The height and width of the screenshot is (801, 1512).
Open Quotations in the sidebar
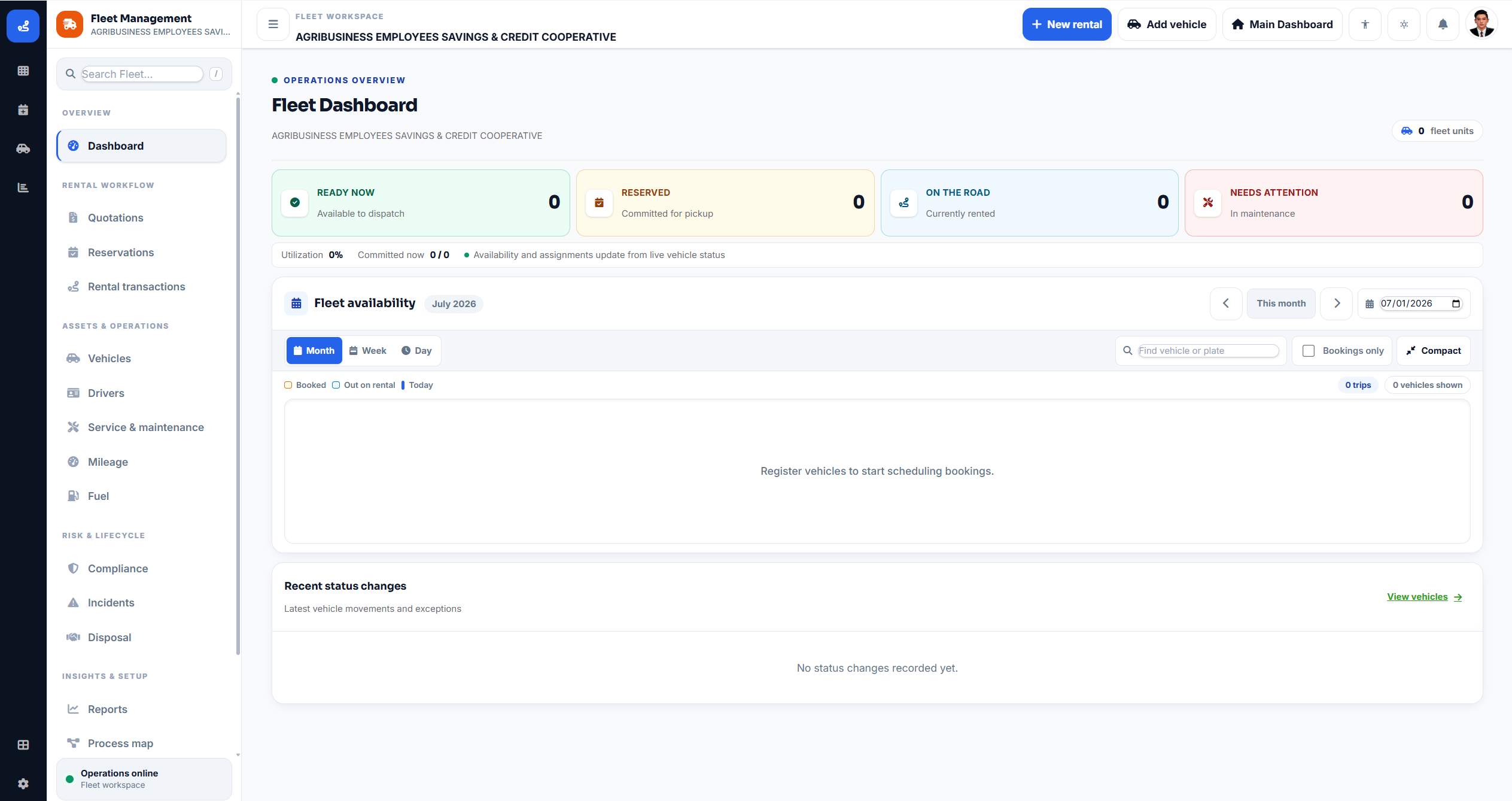point(142,218)
